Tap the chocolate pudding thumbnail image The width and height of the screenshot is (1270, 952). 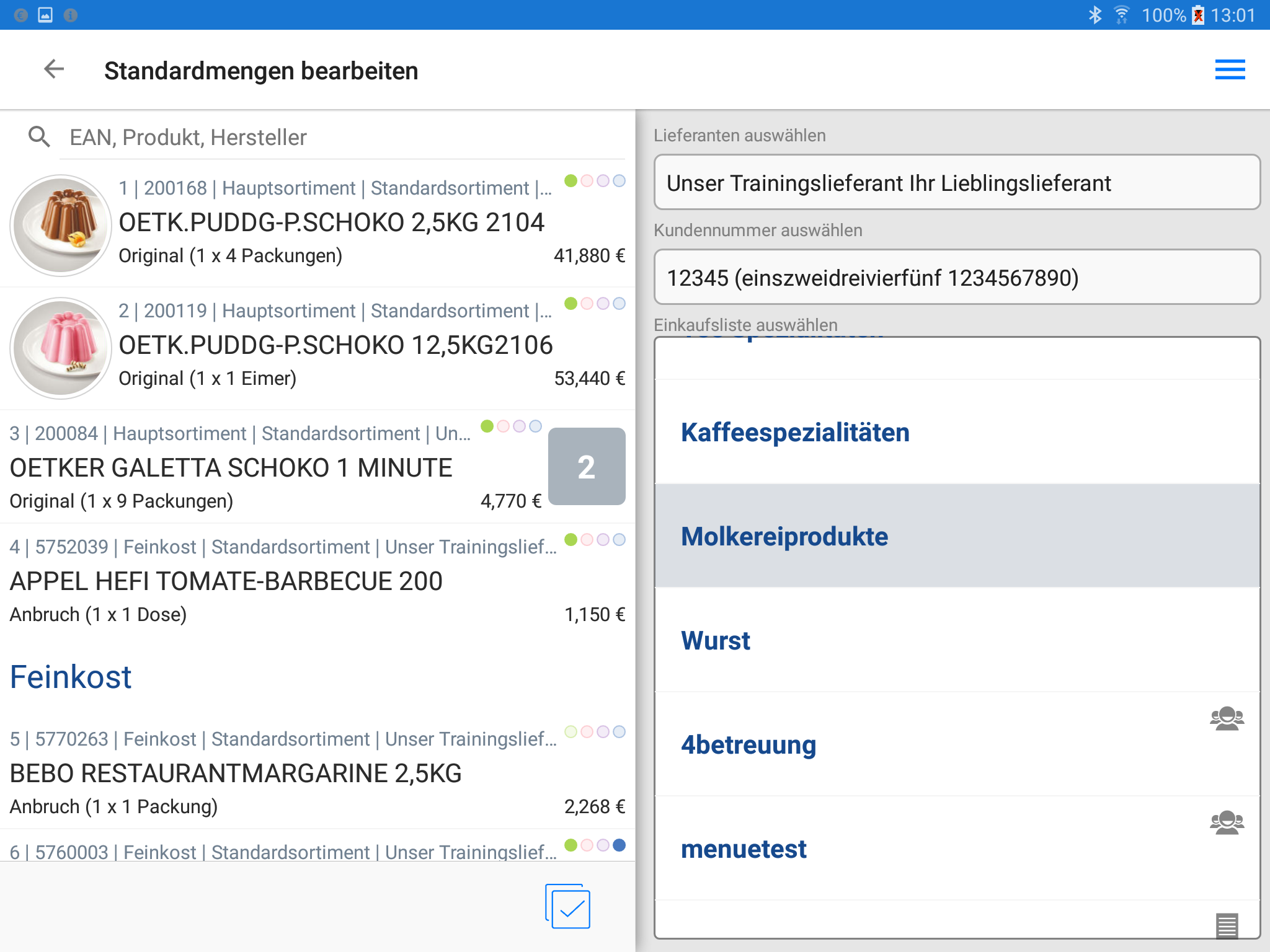[x=61, y=226]
